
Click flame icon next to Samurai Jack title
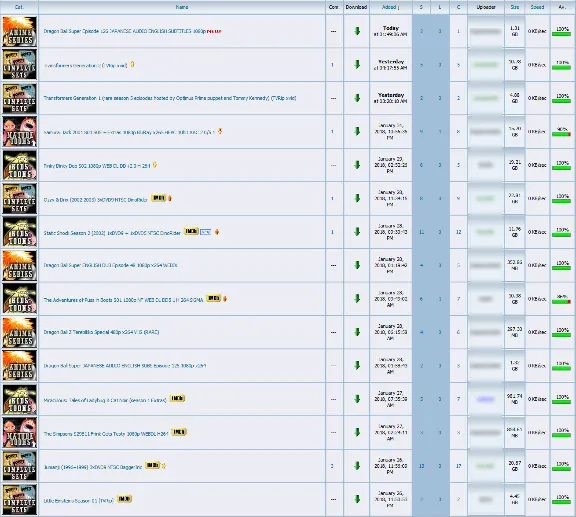click(x=220, y=131)
